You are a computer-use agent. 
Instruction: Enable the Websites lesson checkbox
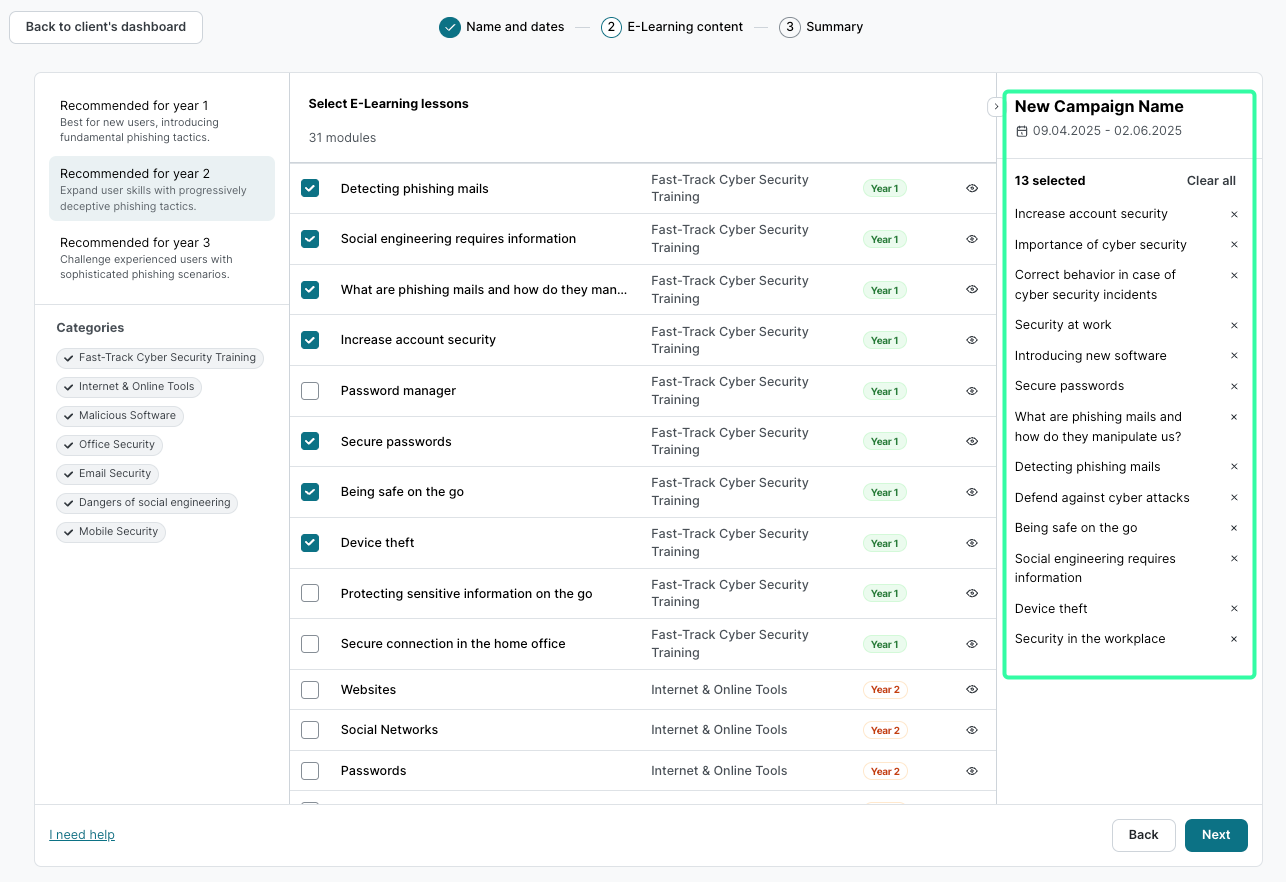[310, 690]
